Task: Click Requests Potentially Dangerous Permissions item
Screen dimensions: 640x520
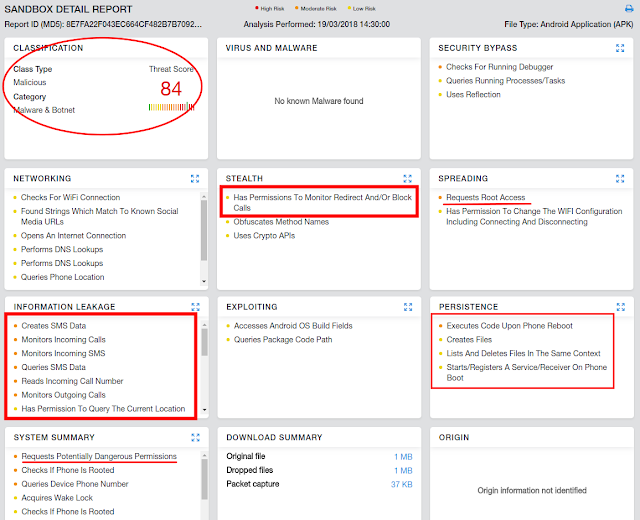Action: [98, 457]
